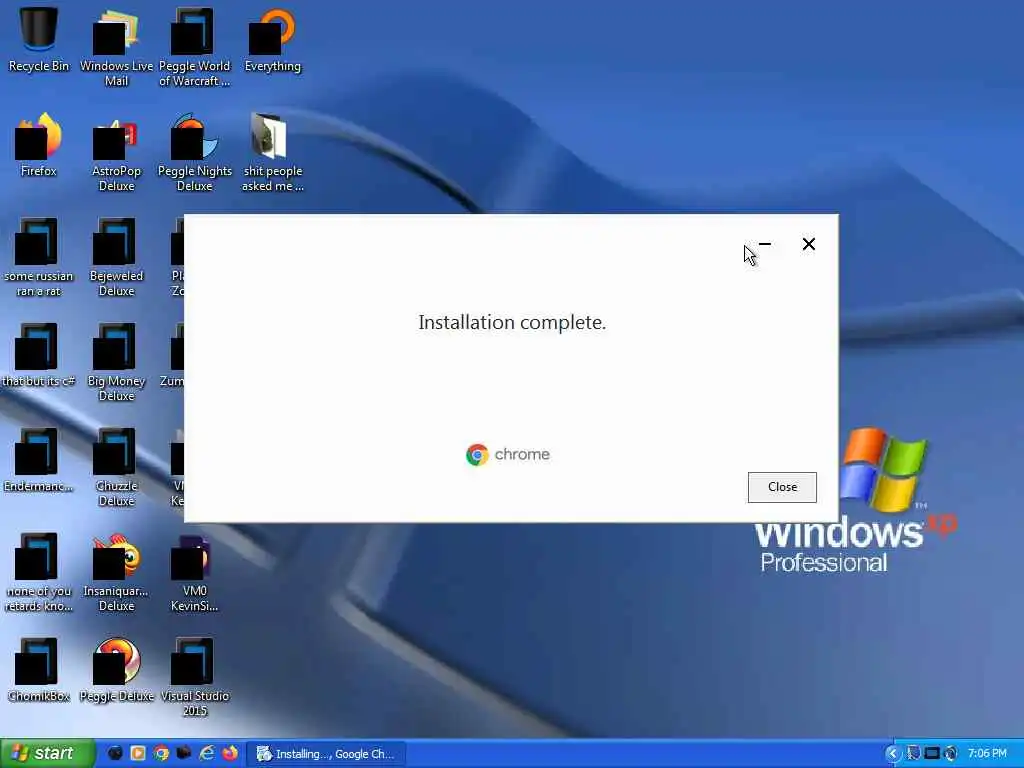Click Close button in Chrome installer
Image resolution: width=1024 pixels, height=768 pixels.
[x=782, y=487]
